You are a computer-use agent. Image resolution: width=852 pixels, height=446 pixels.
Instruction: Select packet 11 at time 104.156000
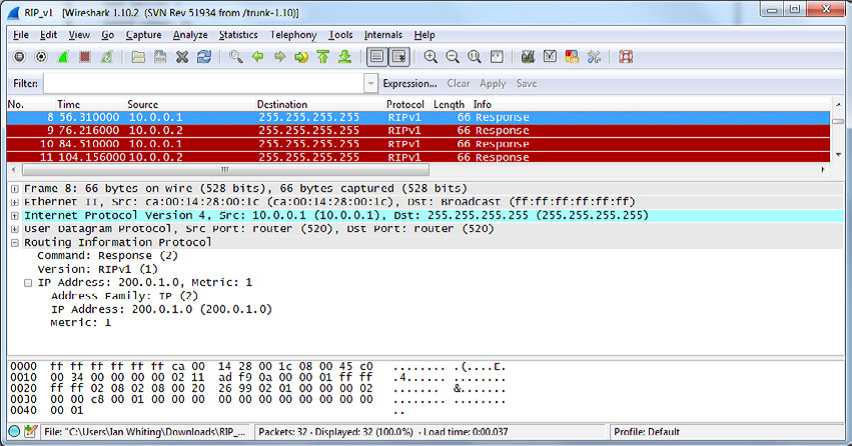coord(418,157)
